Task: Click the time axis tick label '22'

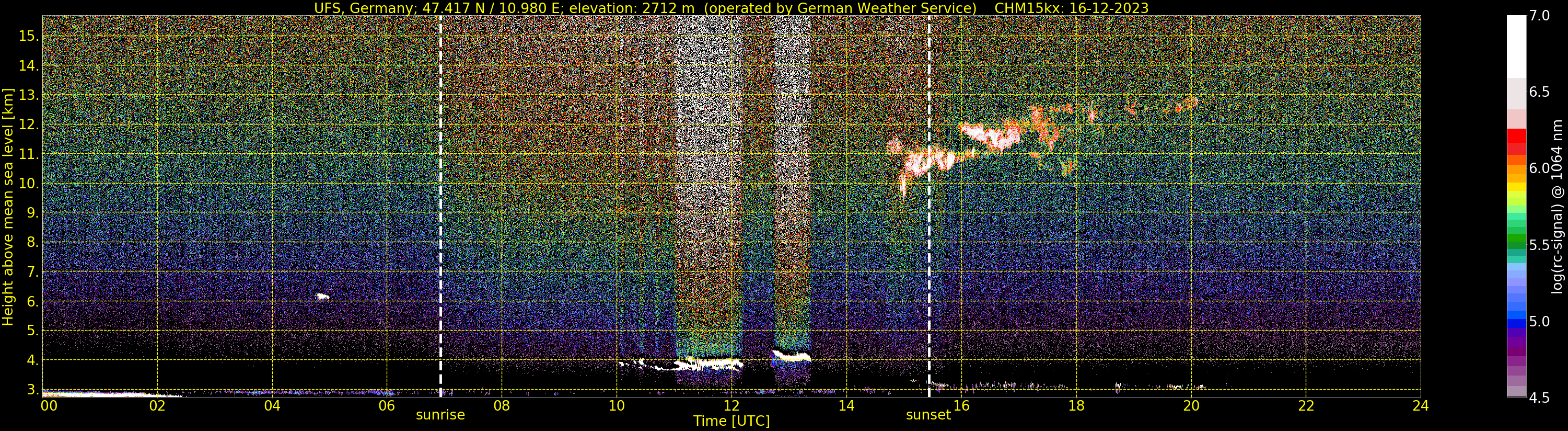Action: (1306, 405)
